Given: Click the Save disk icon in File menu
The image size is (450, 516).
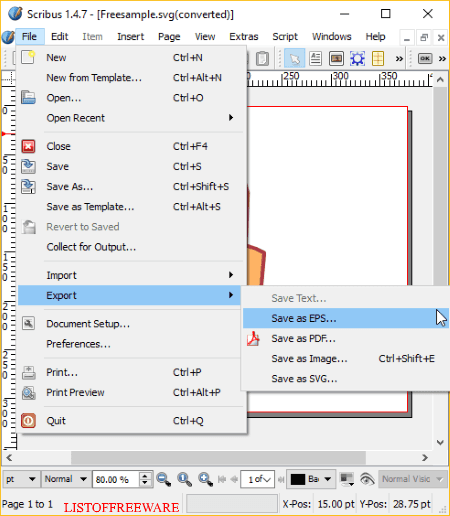Looking at the screenshot, I should (28, 166).
